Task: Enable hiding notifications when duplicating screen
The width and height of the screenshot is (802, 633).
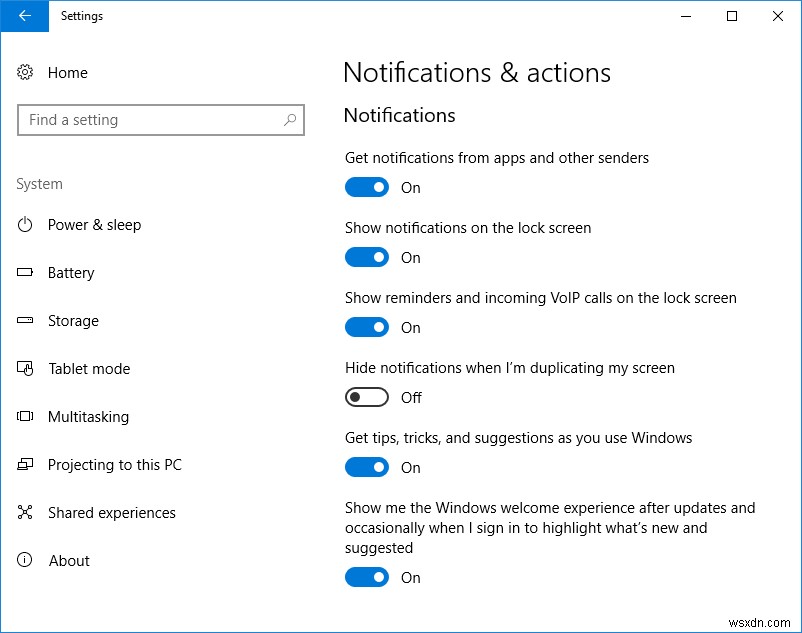Action: (x=366, y=397)
